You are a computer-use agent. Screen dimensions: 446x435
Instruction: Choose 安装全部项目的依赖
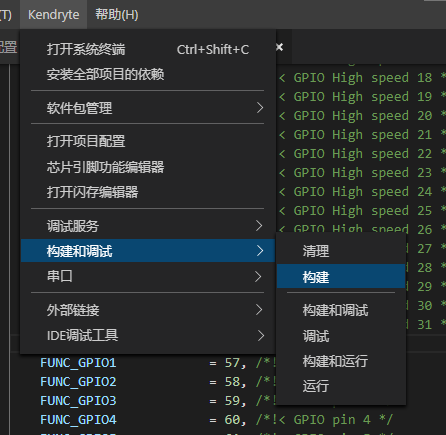(x=148, y=74)
